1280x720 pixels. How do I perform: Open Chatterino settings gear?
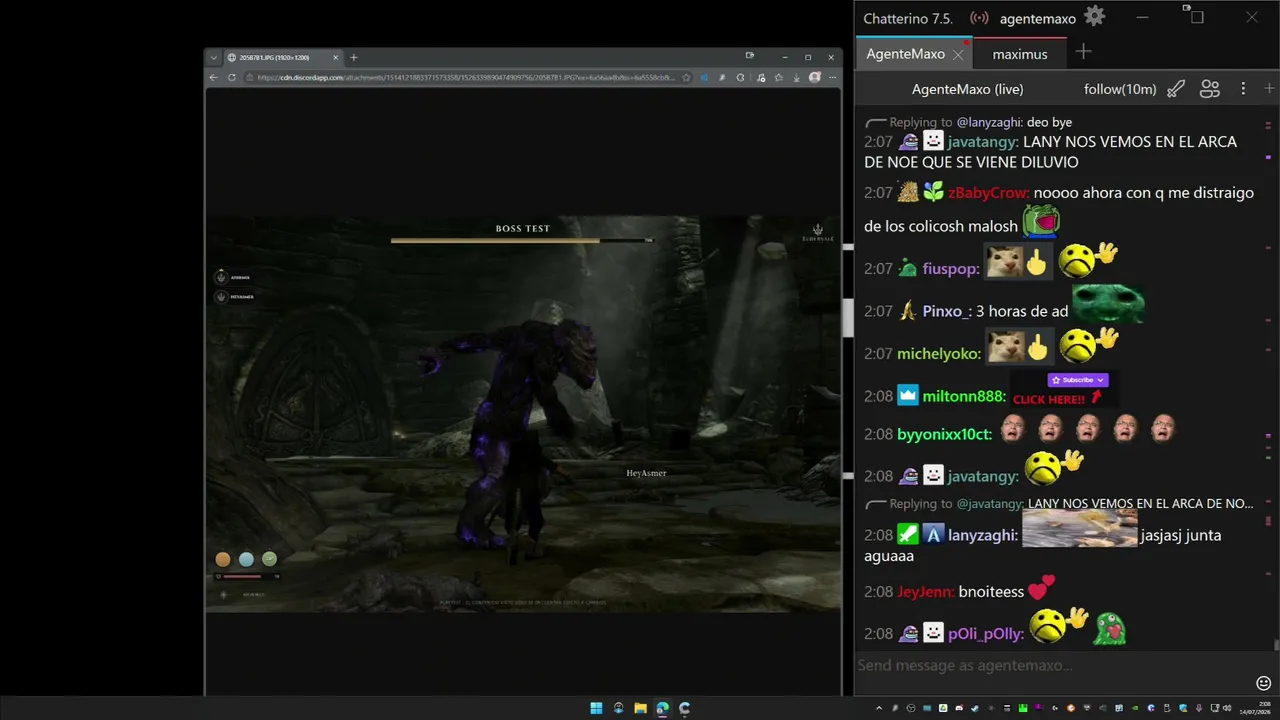1095,16
